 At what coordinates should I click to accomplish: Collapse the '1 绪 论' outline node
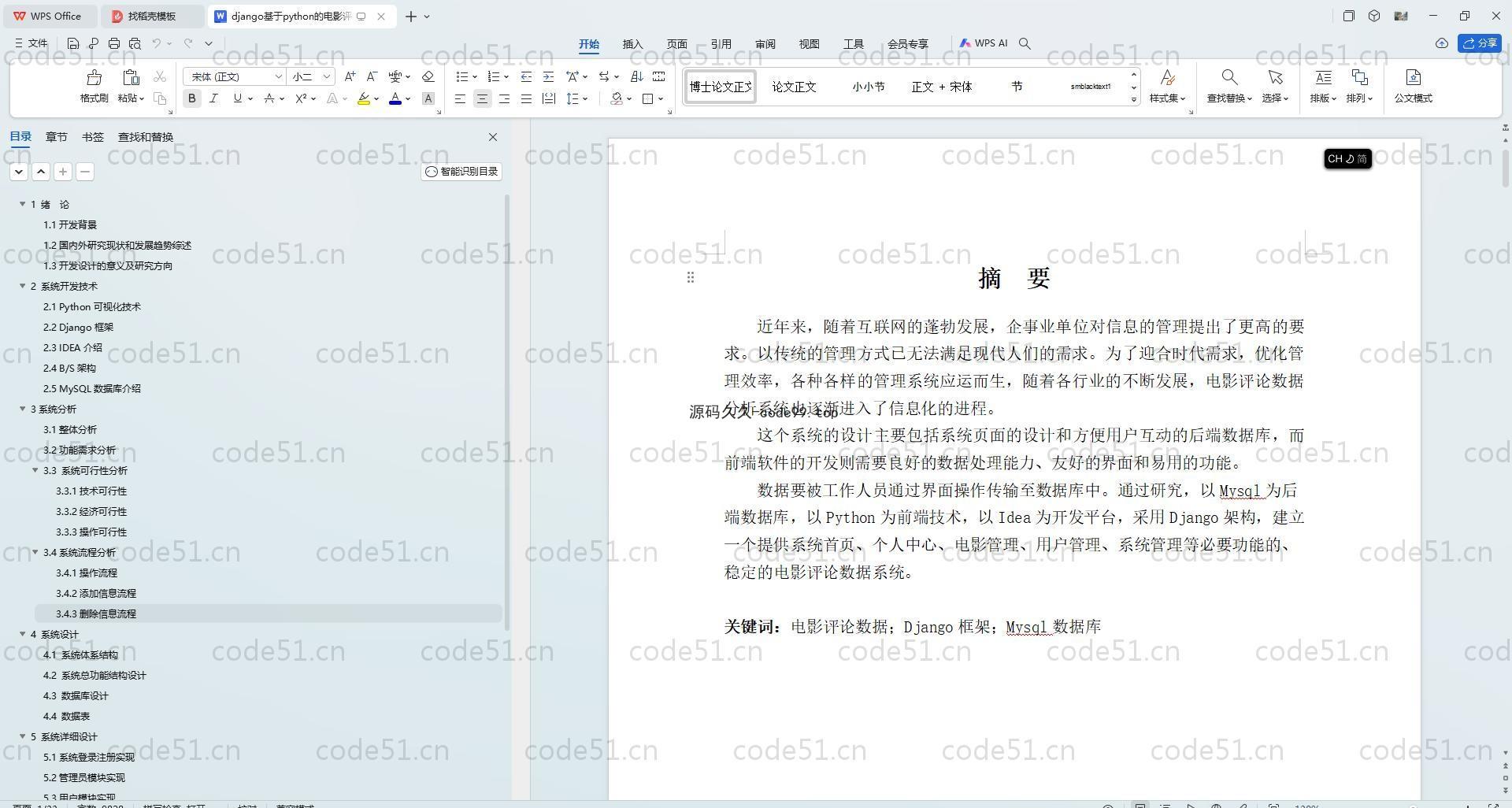[x=23, y=204]
